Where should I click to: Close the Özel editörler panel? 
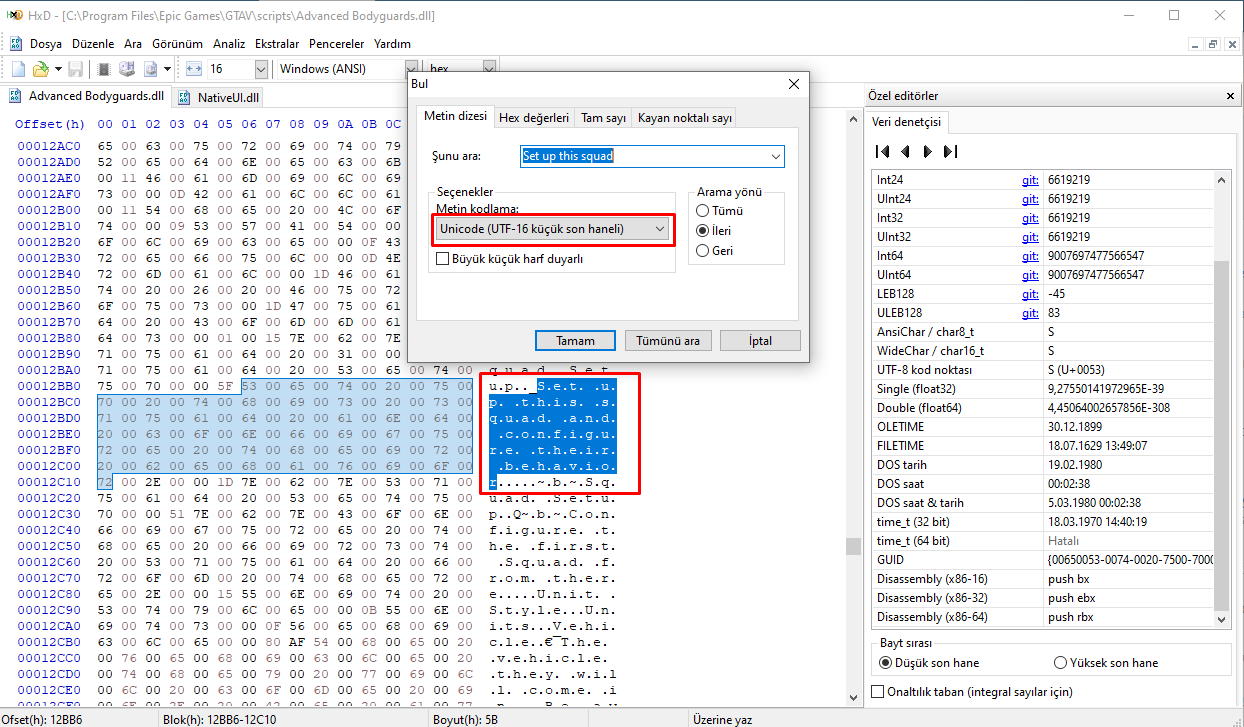point(1231,97)
